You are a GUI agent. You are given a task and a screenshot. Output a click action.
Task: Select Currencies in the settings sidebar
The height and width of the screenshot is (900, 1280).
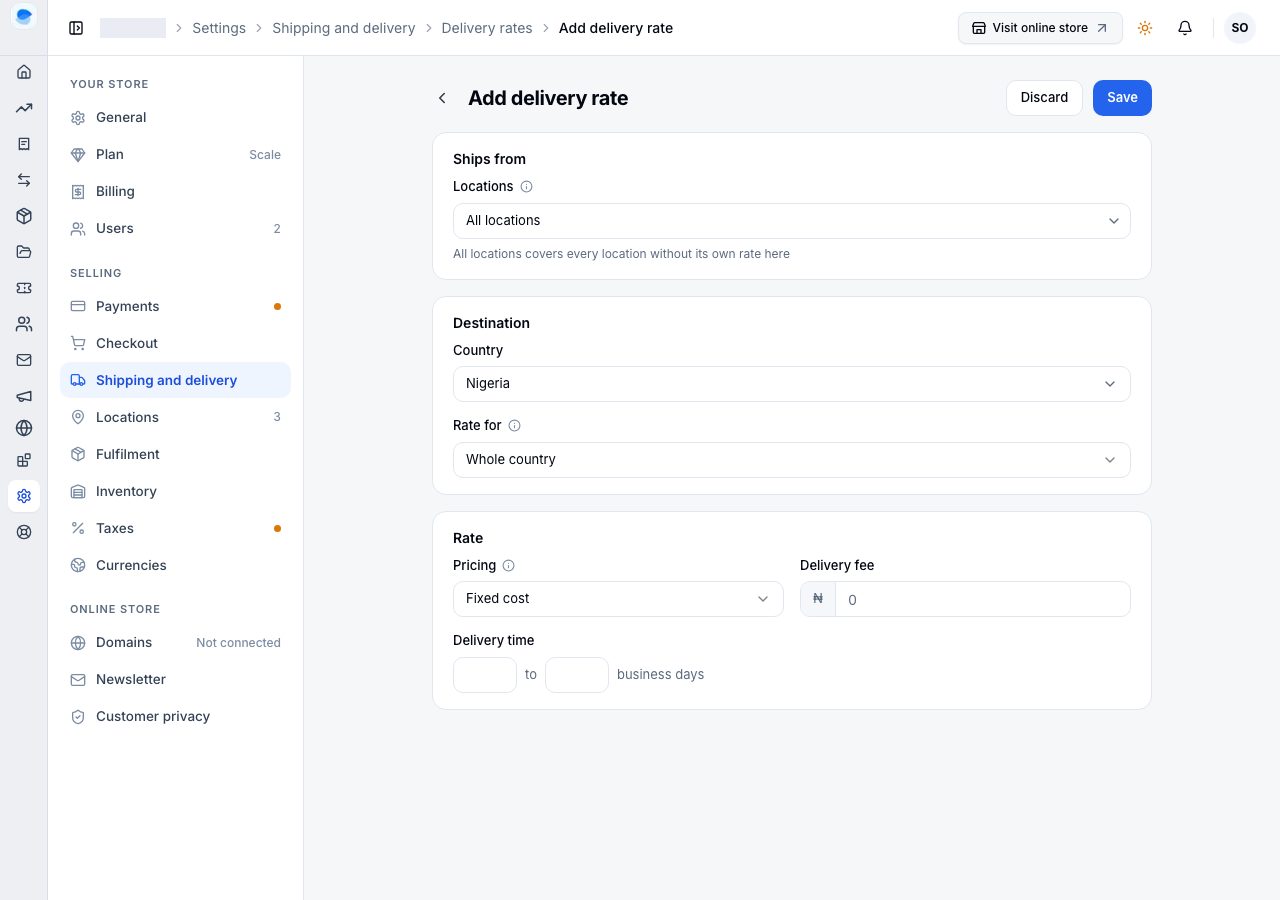point(176,565)
